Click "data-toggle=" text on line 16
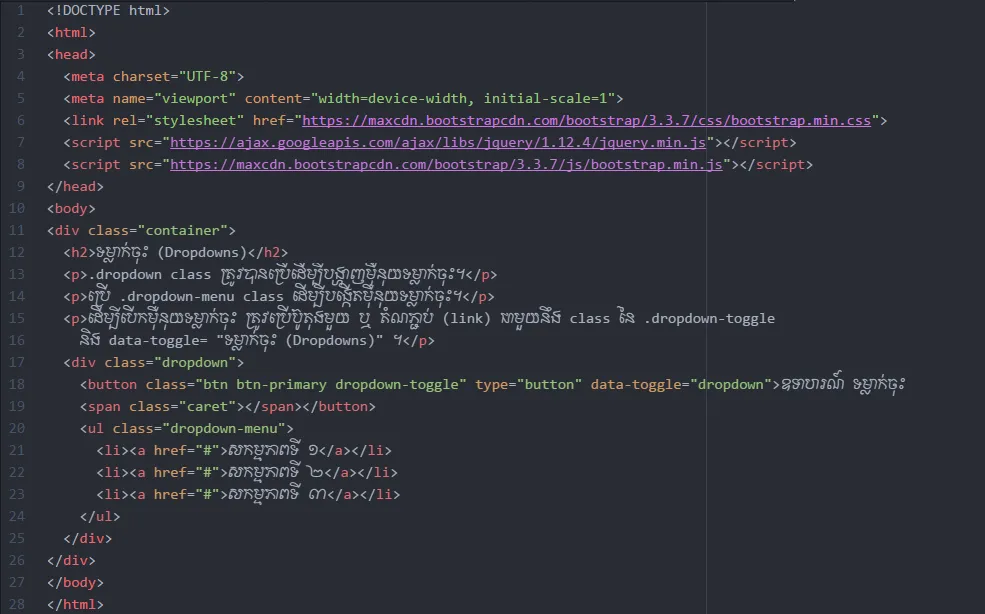Screen dimensions: 985x614 [158, 340]
